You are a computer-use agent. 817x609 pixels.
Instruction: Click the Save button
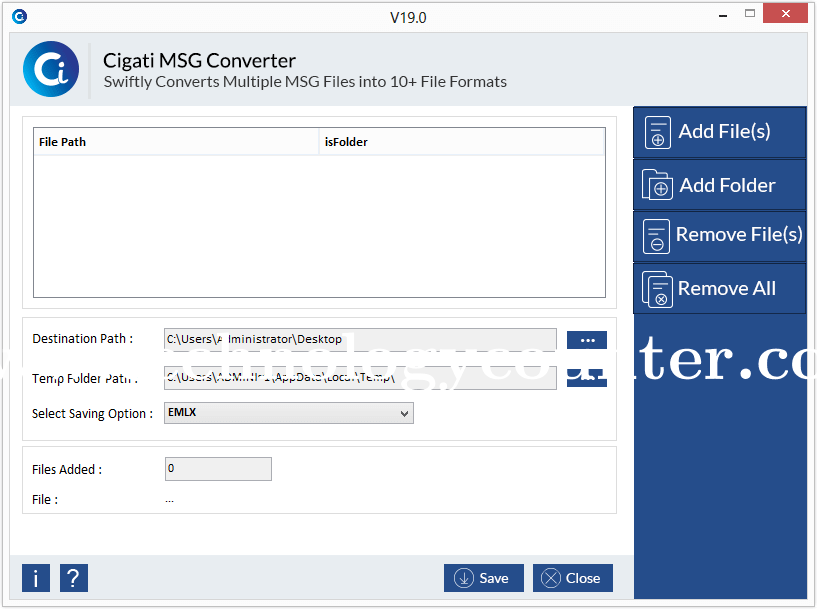pos(484,578)
